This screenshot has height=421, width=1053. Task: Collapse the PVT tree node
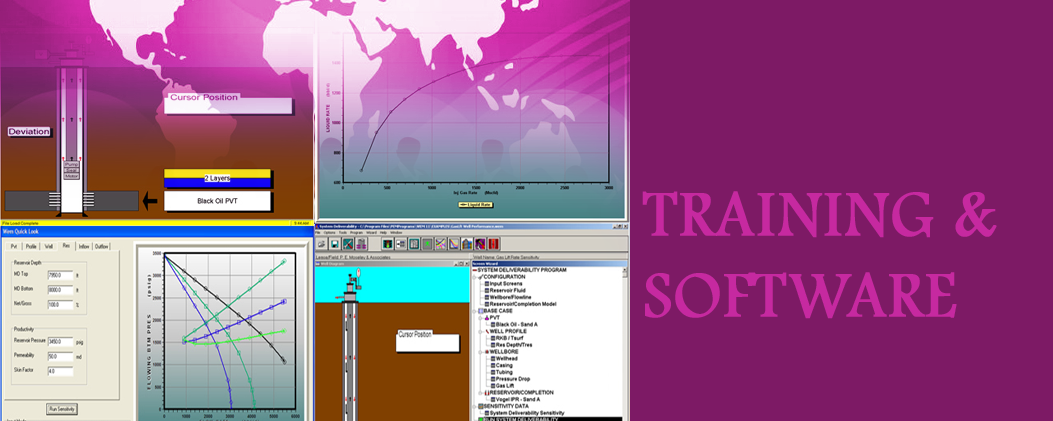480,318
